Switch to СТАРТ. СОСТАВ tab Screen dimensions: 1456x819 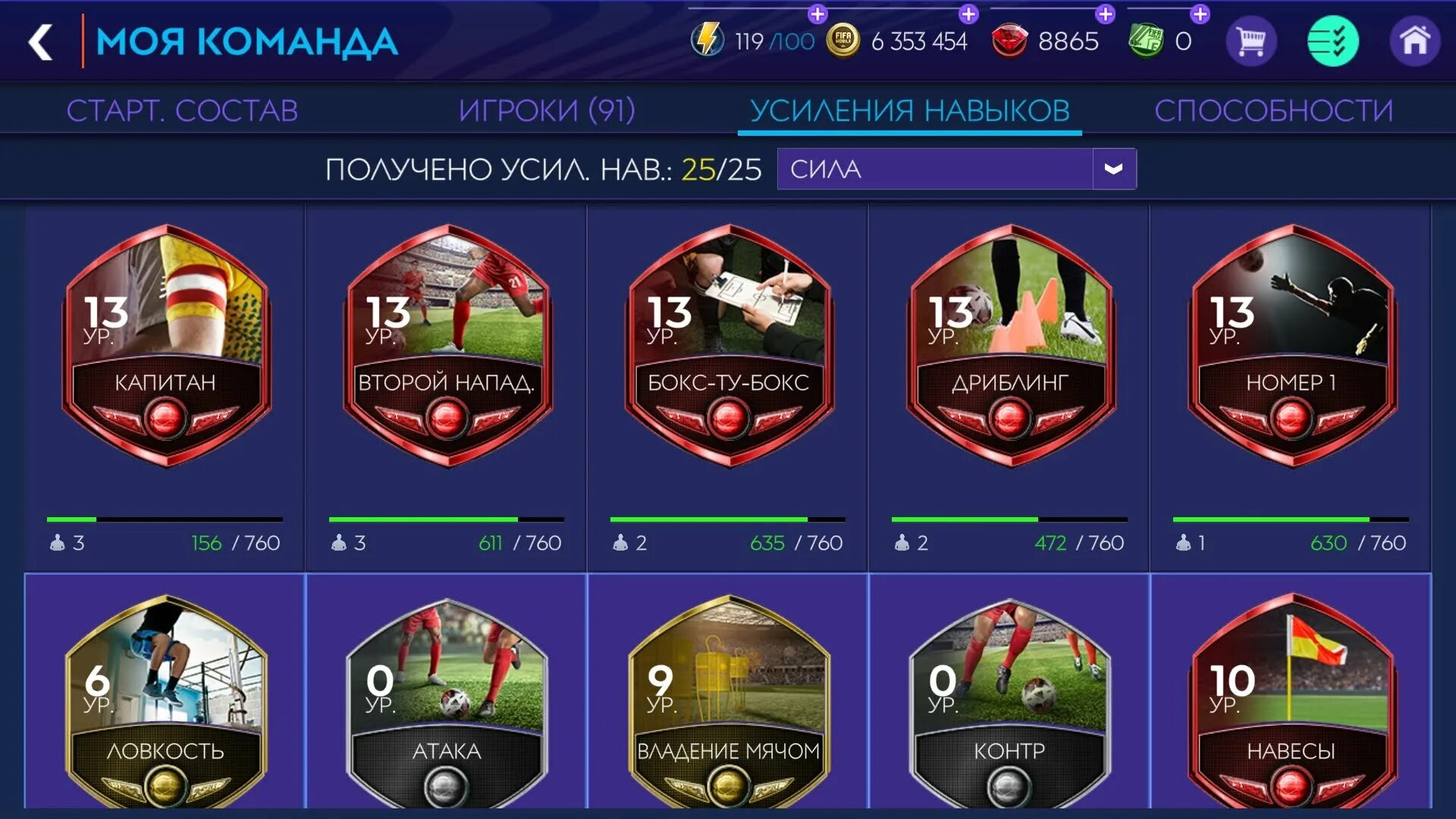coord(182,111)
